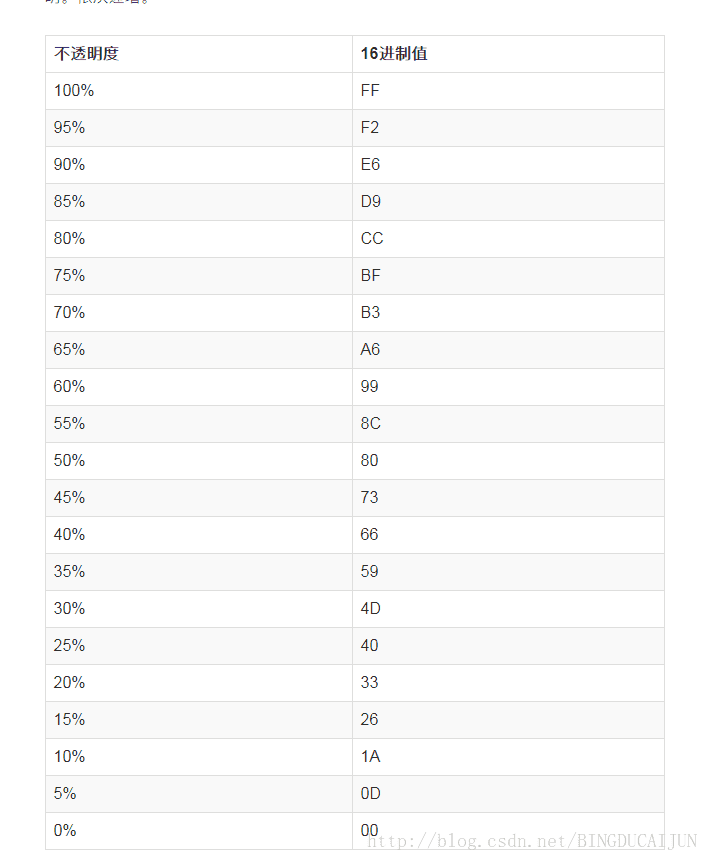Click hex value 1A
The width and height of the screenshot is (709, 861).
point(508,757)
